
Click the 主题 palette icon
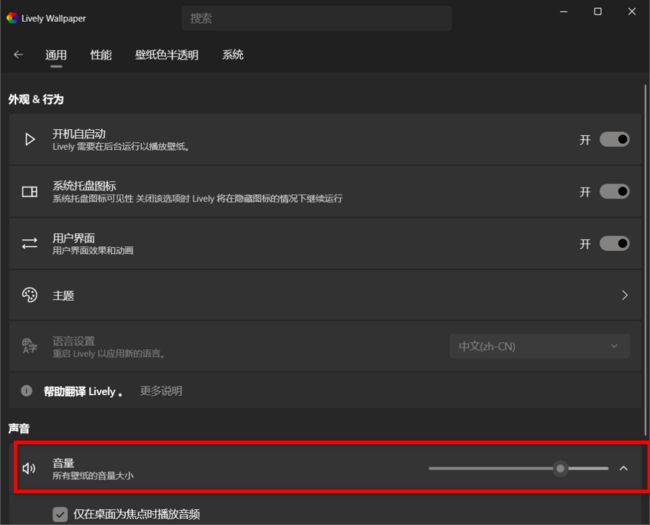coord(29,295)
